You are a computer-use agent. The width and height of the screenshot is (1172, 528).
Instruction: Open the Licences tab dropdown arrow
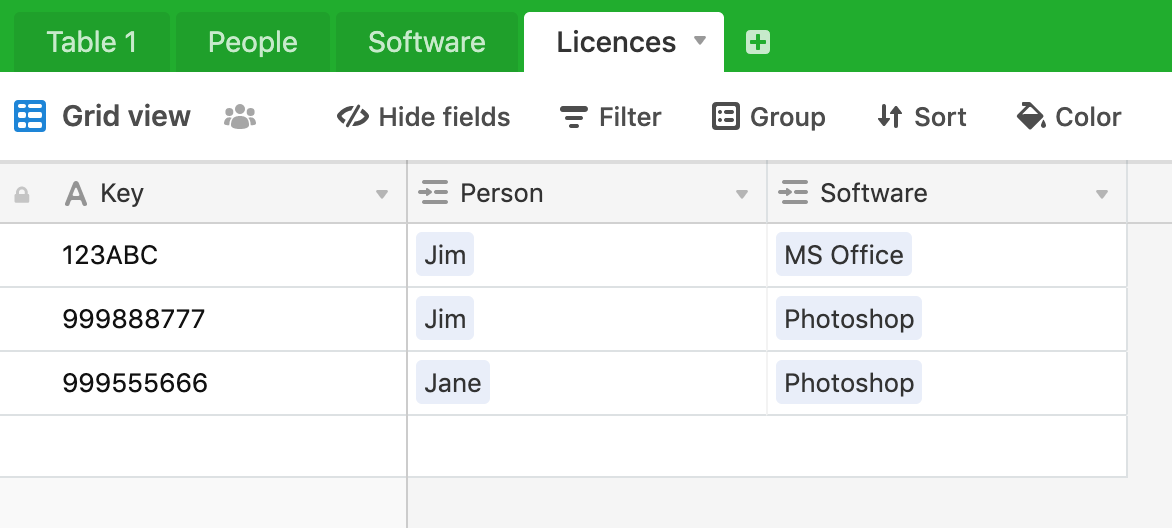[700, 40]
